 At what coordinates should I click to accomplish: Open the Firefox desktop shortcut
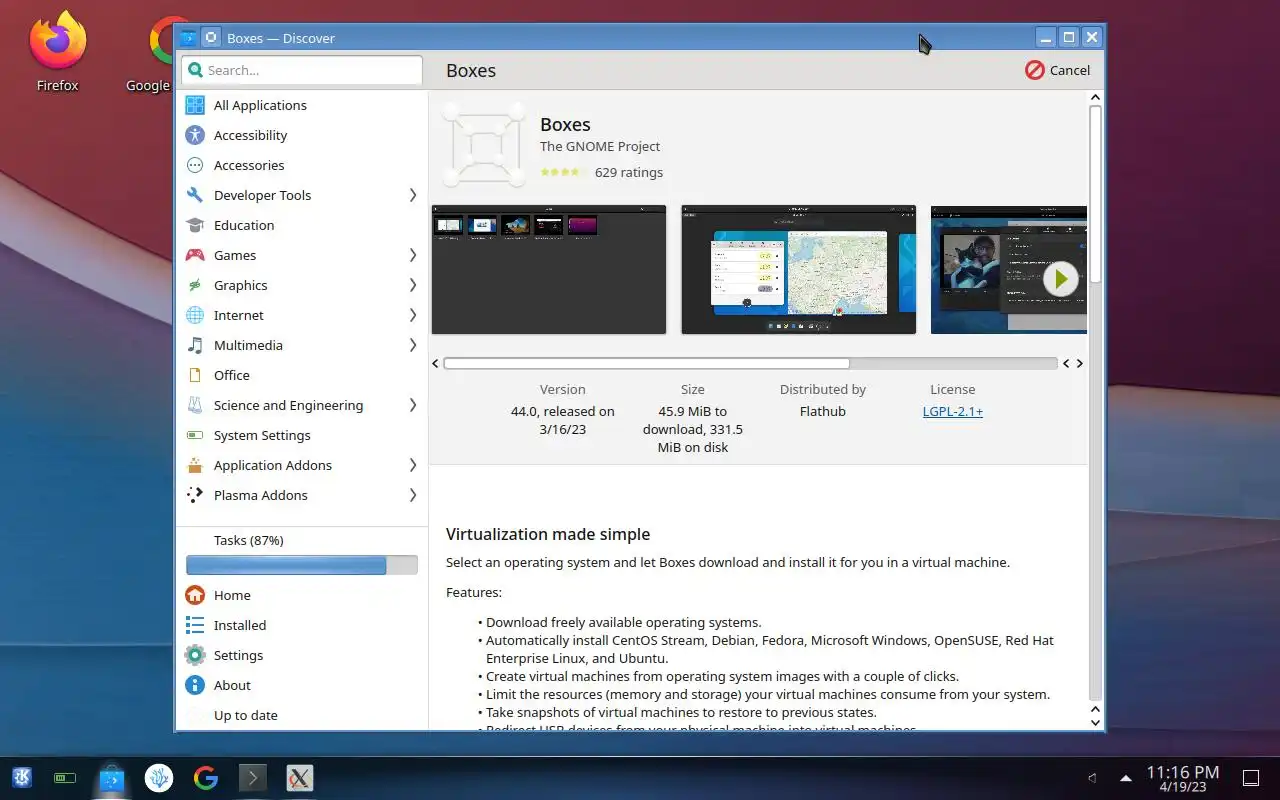click(x=57, y=52)
